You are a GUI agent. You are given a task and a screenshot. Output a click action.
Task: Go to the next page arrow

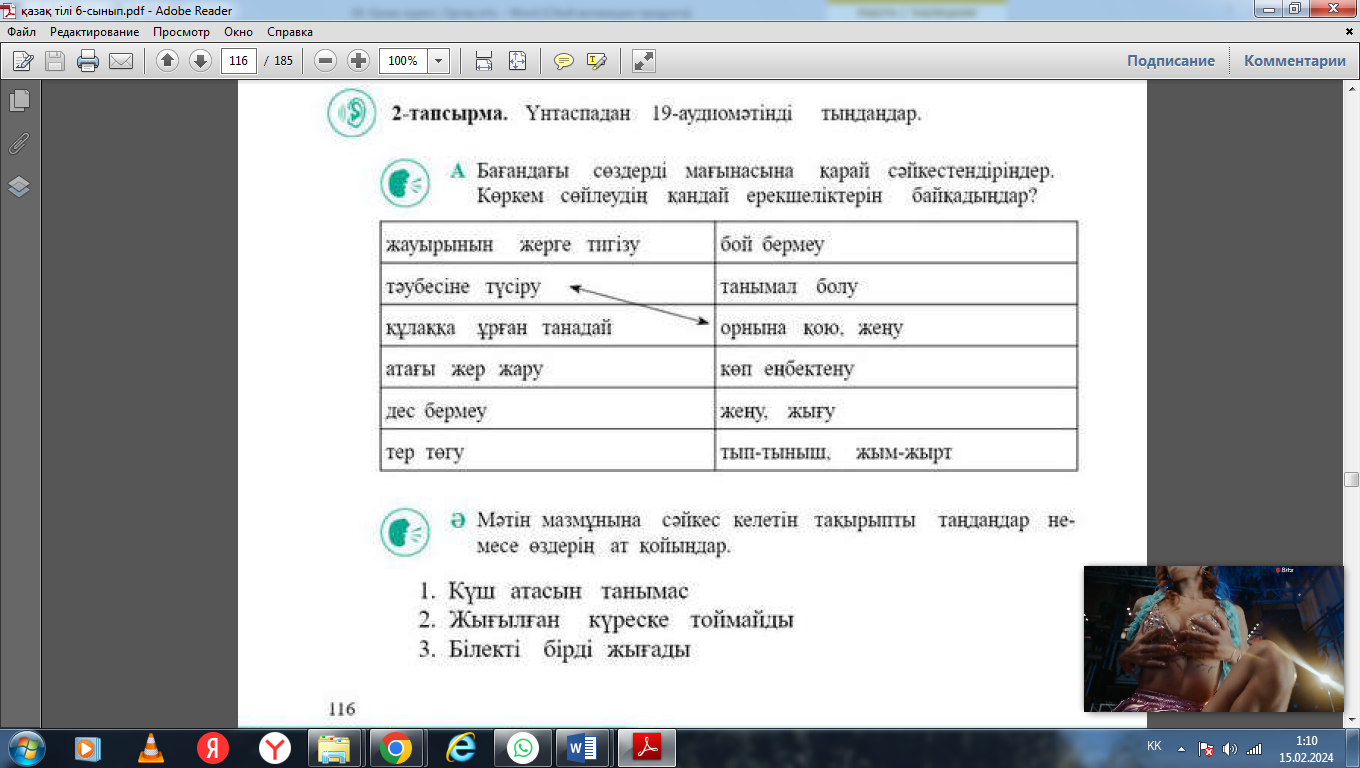point(200,61)
